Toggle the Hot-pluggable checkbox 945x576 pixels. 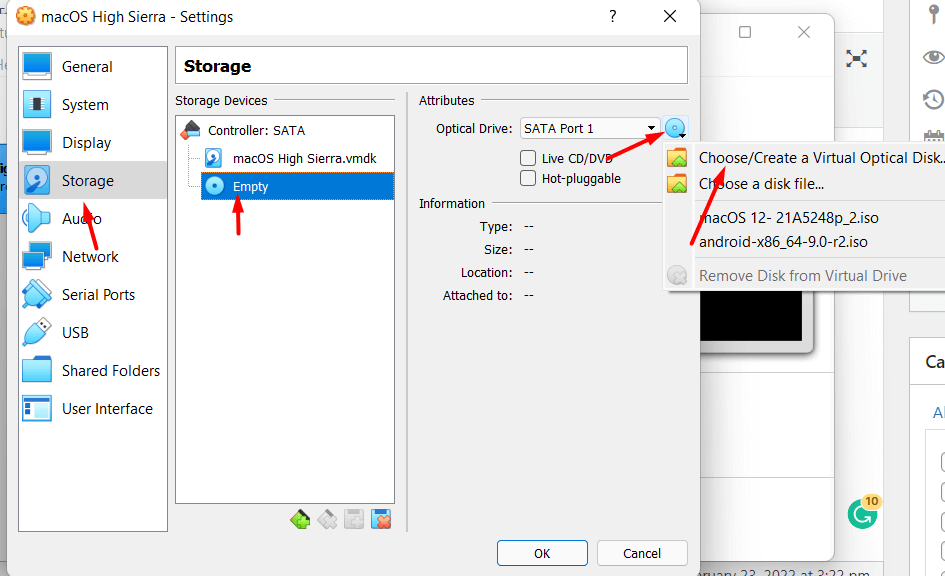point(528,178)
